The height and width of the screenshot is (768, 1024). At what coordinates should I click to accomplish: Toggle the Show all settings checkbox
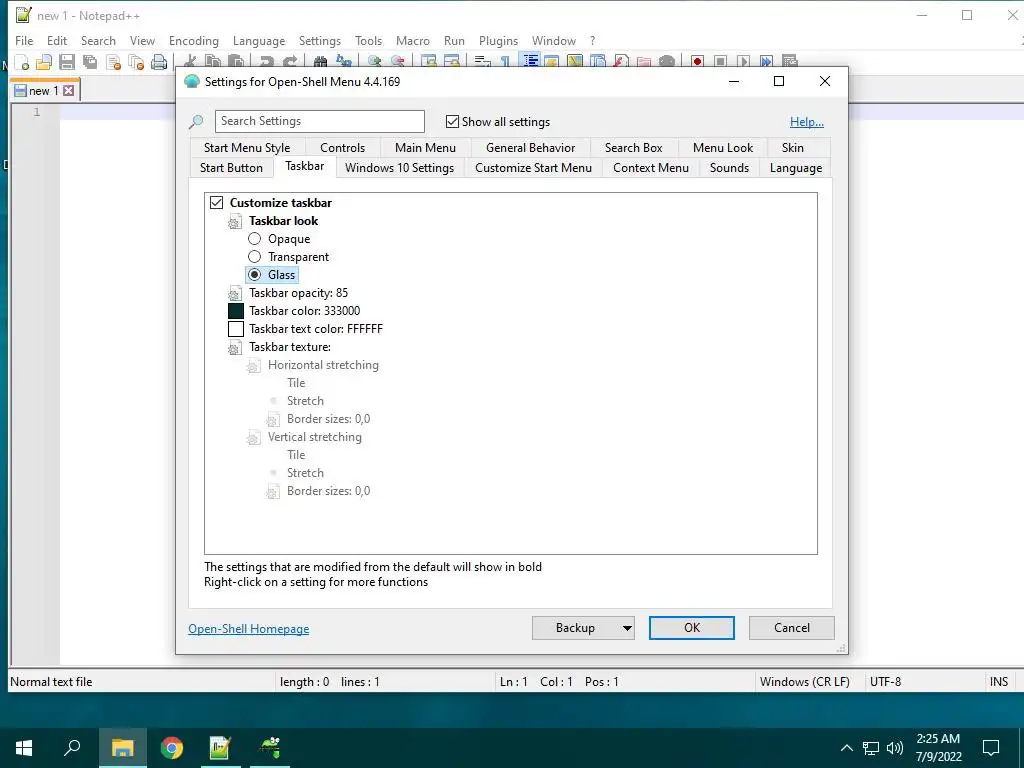click(x=452, y=121)
